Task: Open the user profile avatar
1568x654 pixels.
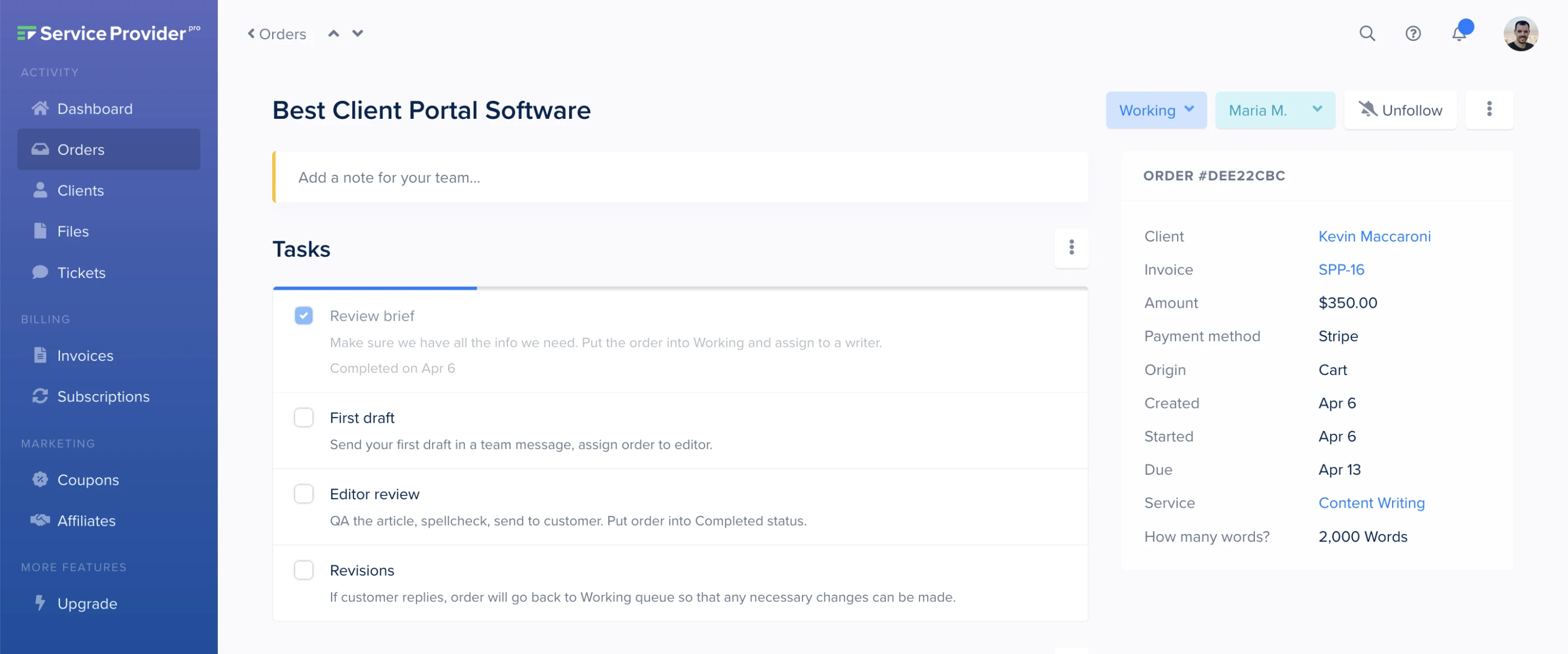Action: pos(1520,34)
